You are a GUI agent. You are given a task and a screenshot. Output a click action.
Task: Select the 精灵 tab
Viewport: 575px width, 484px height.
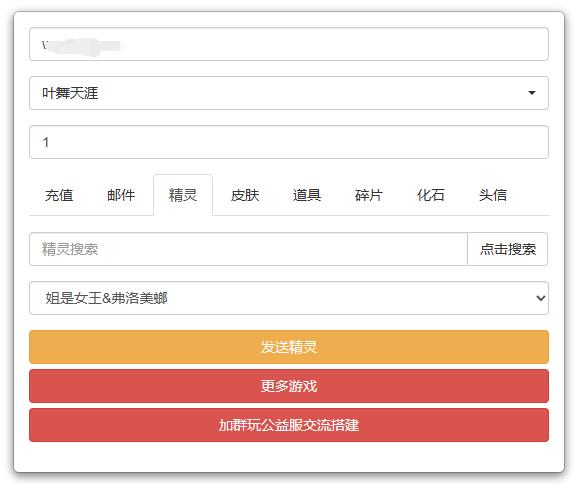tap(183, 195)
